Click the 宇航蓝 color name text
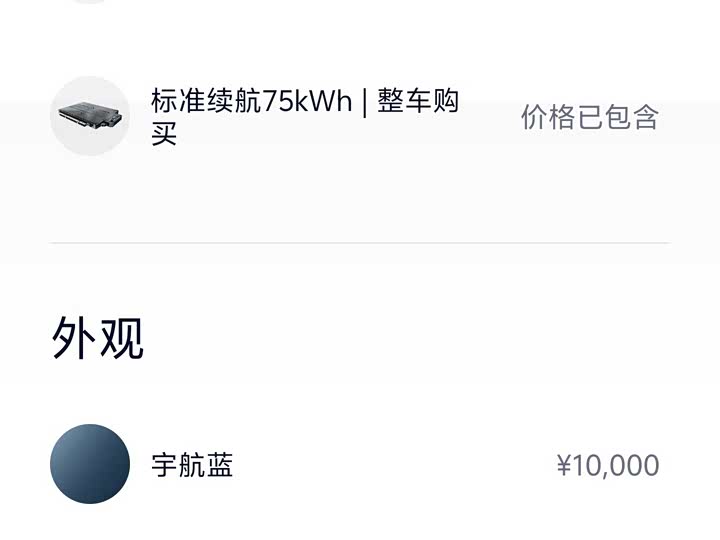Screen dimensions: 720x540 [x=192, y=465]
